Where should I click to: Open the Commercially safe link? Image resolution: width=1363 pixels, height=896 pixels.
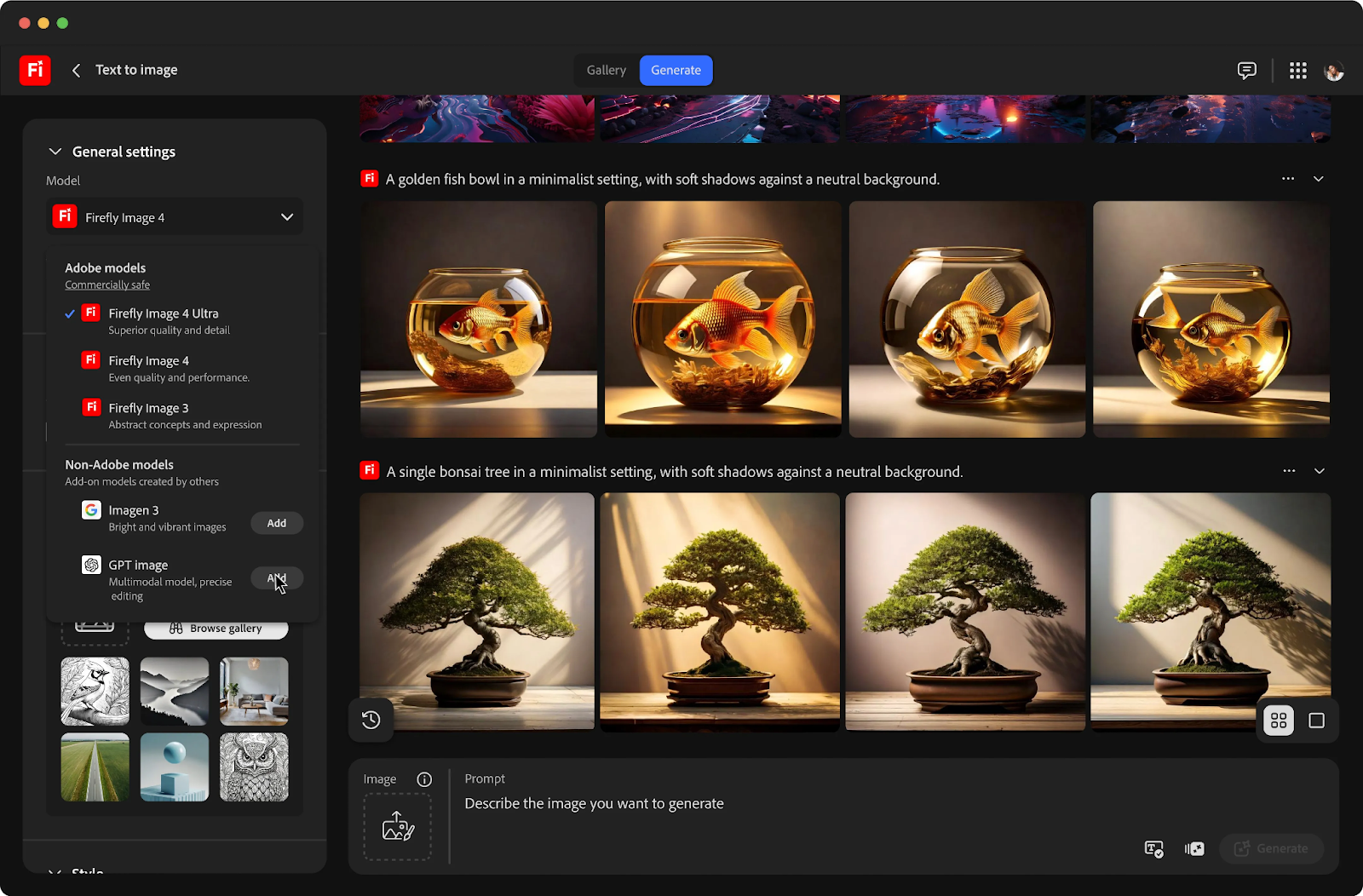(x=107, y=285)
